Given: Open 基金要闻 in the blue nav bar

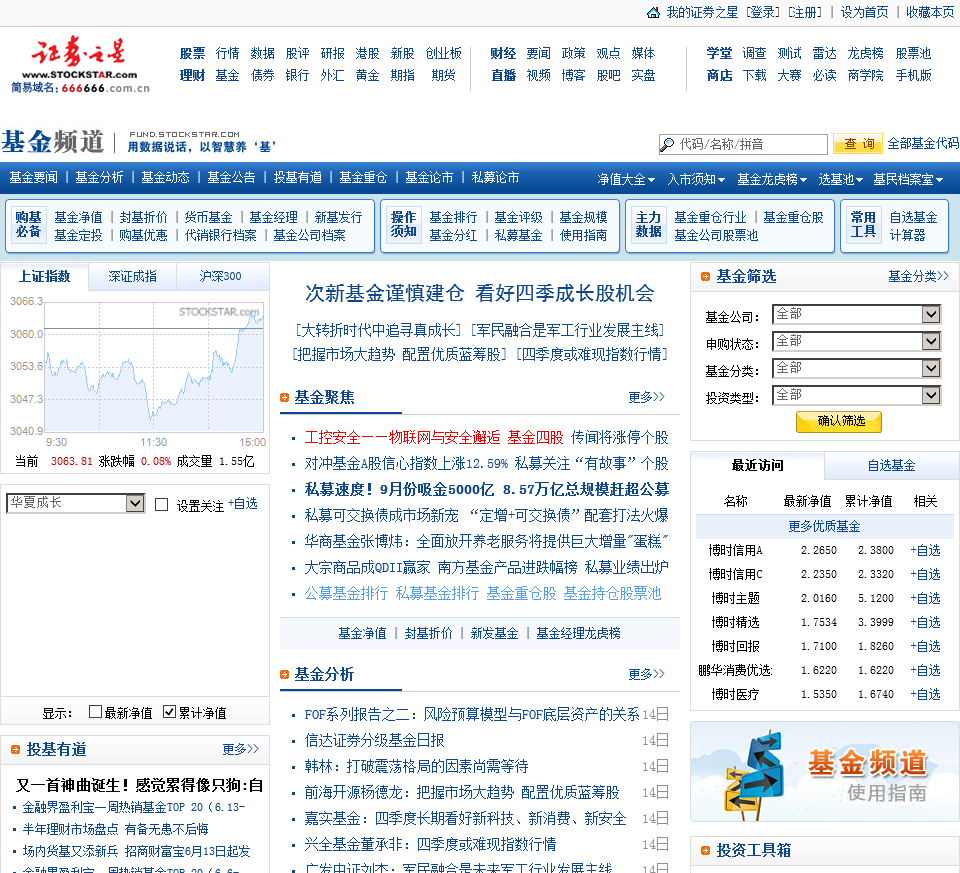Looking at the screenshot, I should point(34,178).
